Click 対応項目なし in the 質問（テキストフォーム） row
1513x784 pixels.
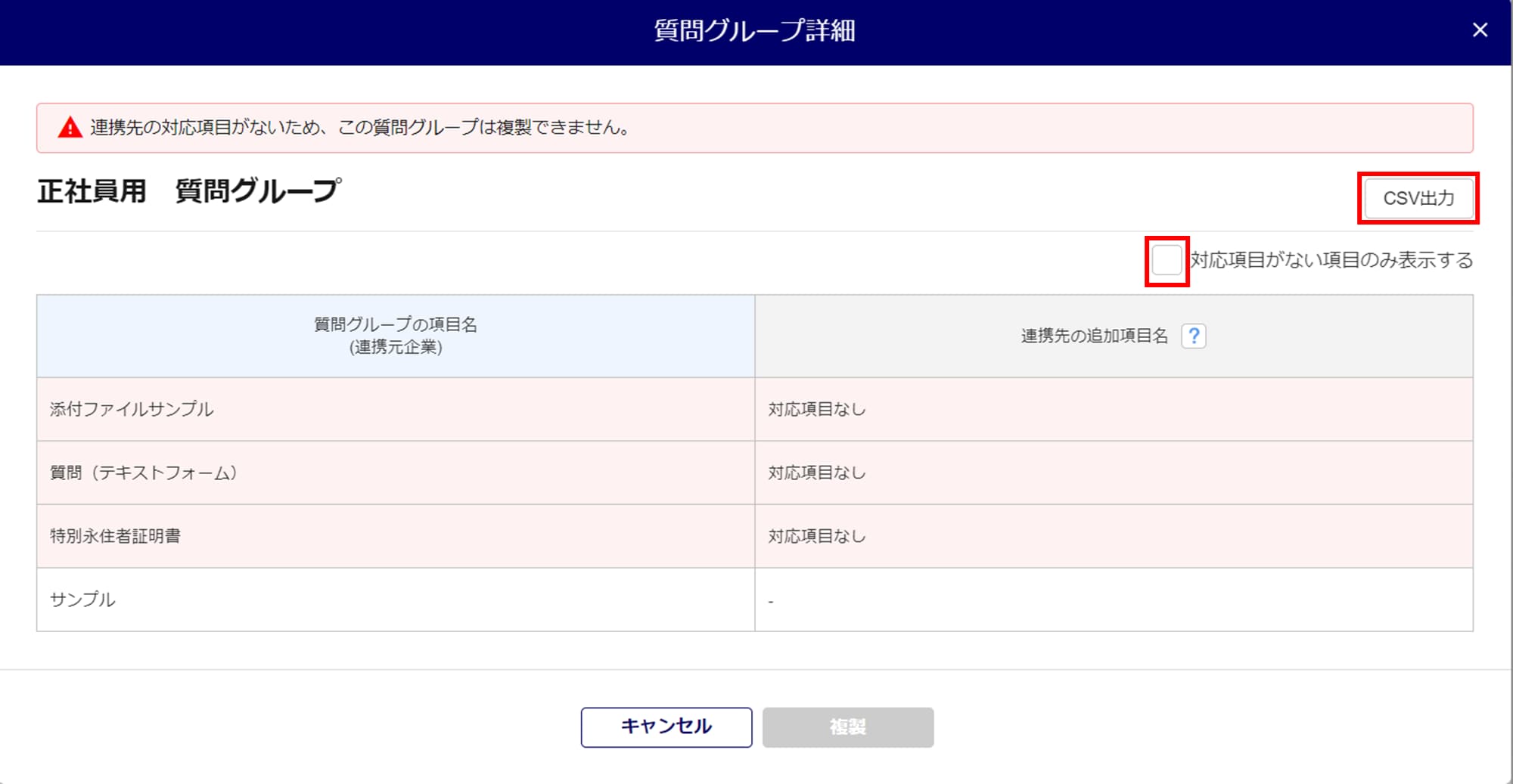(x=816, y=473)
